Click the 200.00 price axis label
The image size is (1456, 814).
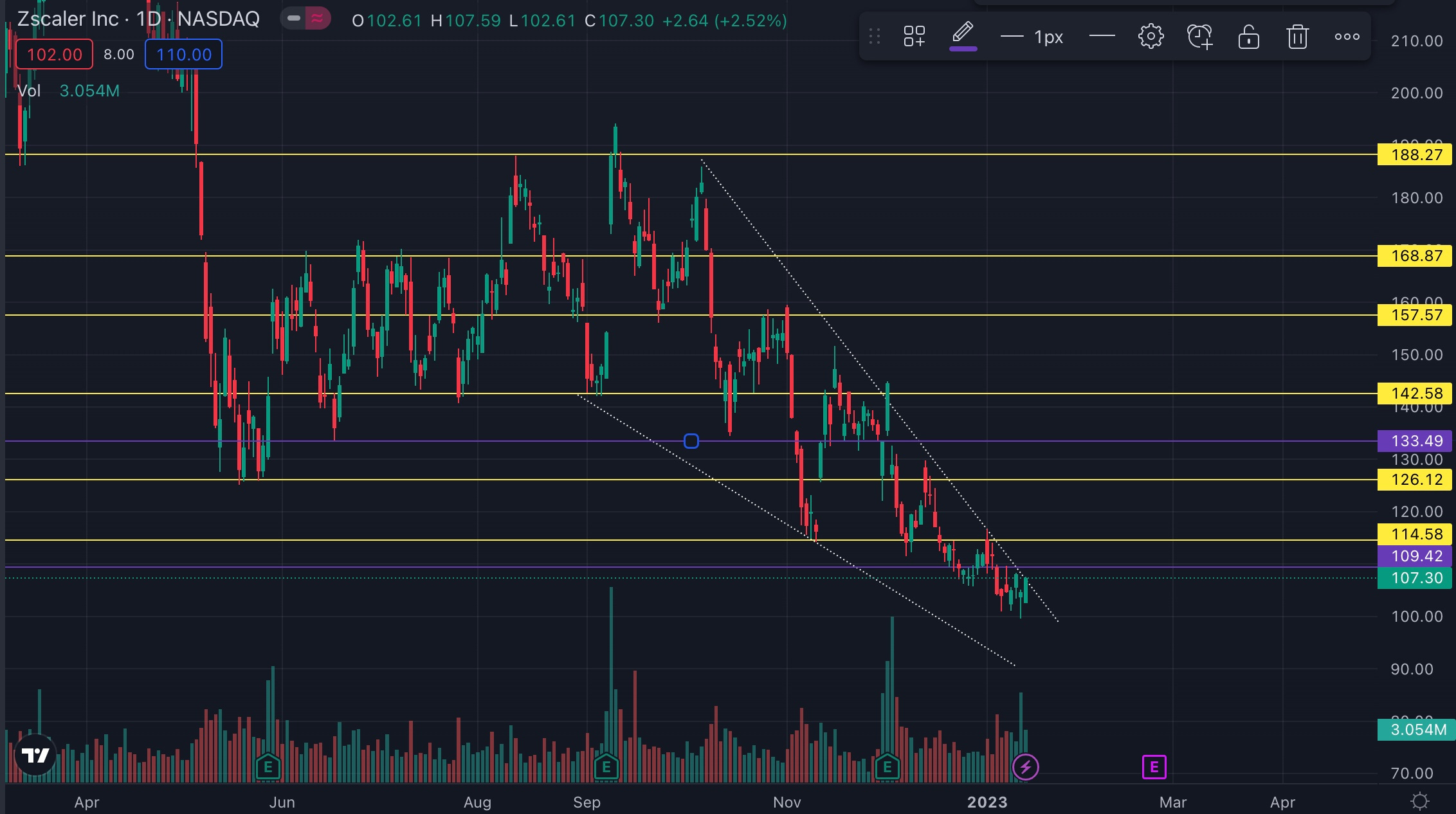pos(1417,93)
